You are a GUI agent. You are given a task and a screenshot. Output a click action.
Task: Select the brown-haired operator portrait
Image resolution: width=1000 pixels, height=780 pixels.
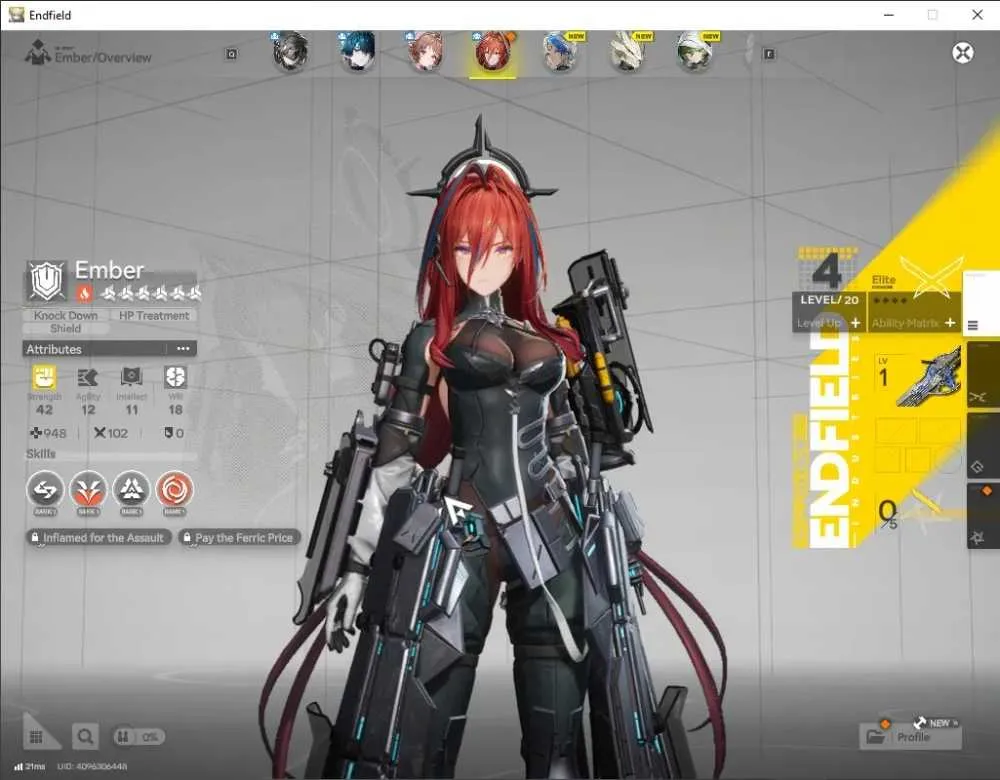425,51
